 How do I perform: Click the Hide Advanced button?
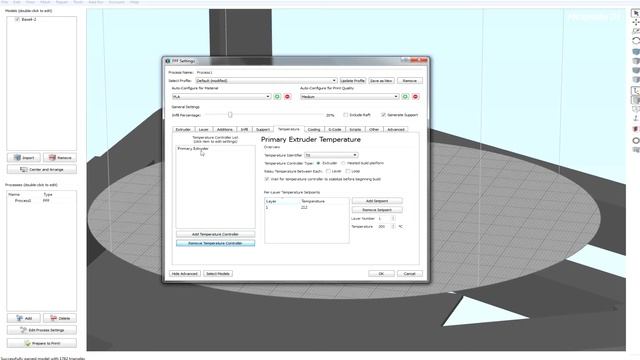(184, 273)
